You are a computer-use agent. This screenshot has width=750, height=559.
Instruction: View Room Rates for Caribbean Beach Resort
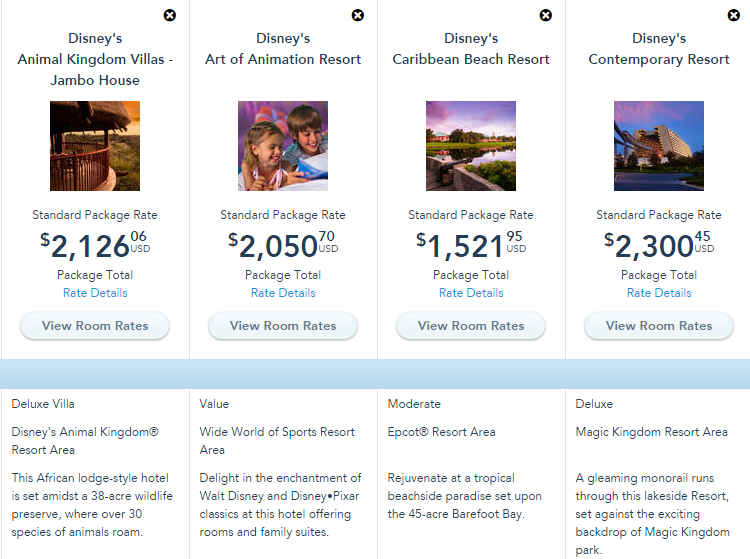(471, 326)
